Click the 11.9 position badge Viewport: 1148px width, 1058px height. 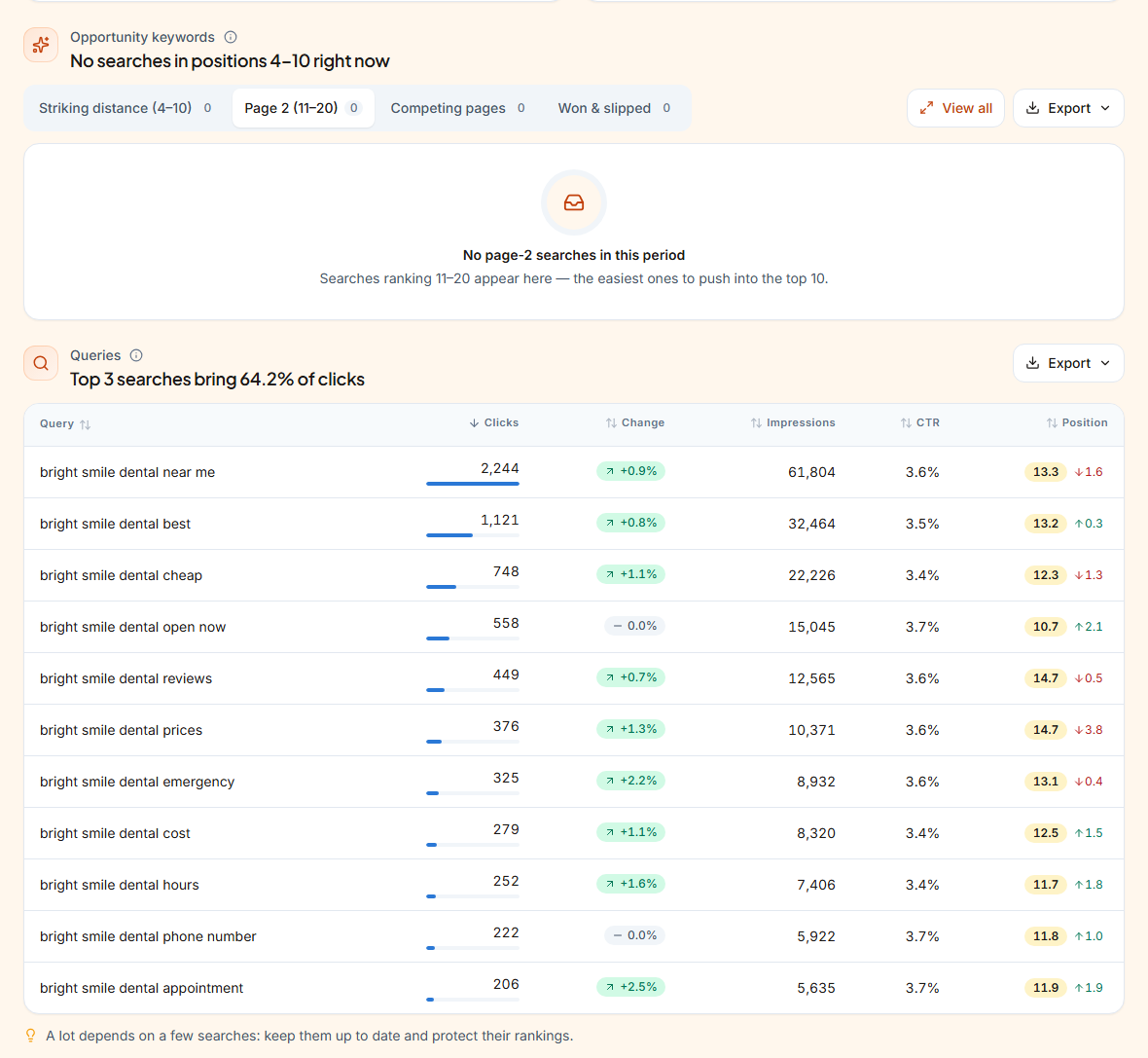coord(1046,988)
